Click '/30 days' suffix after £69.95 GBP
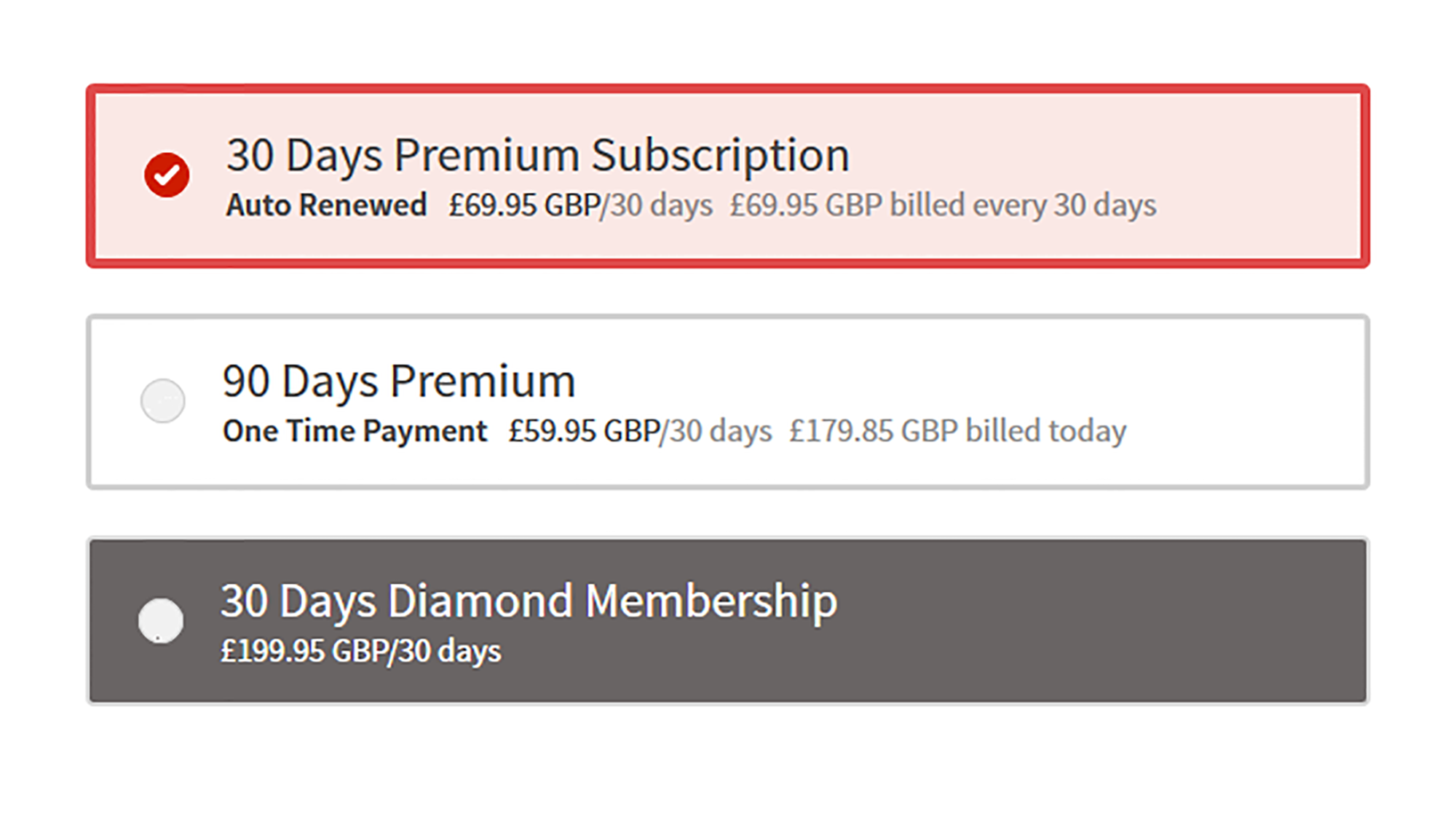1456x819 pixels. point(657,205)
